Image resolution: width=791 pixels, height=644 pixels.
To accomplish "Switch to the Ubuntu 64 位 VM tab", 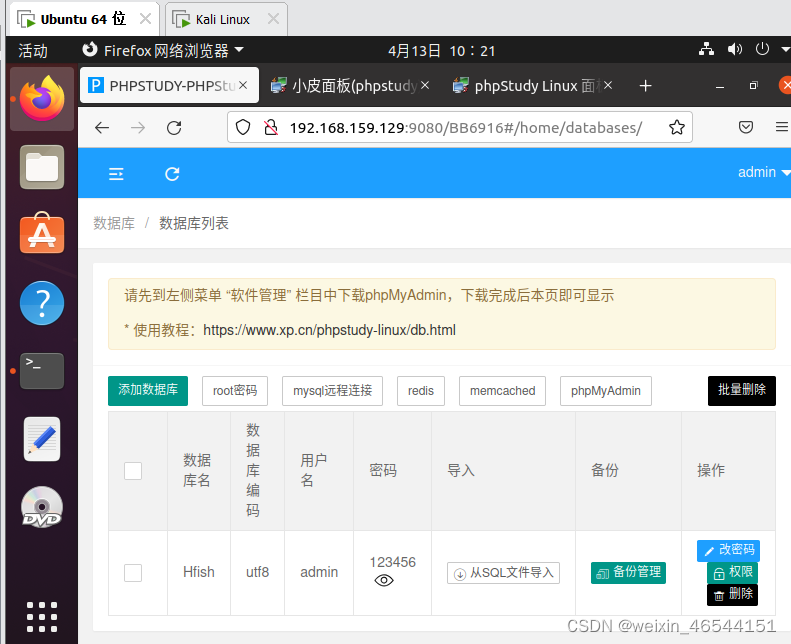I will point(83,19).
